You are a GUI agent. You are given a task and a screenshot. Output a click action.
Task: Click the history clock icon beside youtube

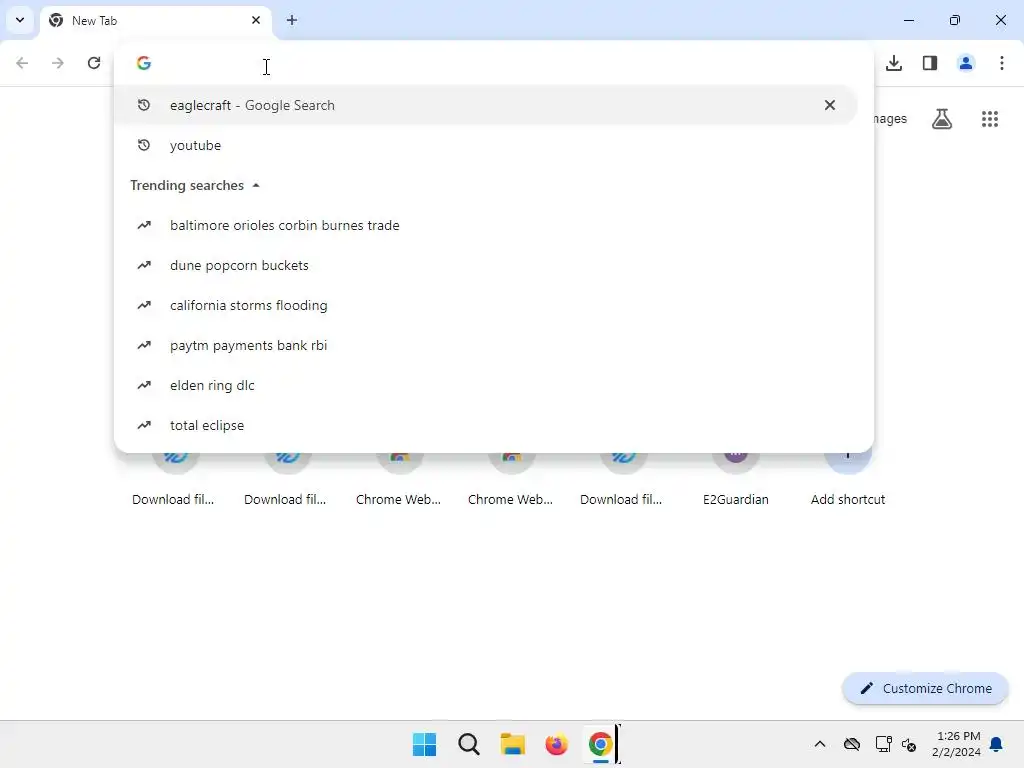click(x=144, y=145)
